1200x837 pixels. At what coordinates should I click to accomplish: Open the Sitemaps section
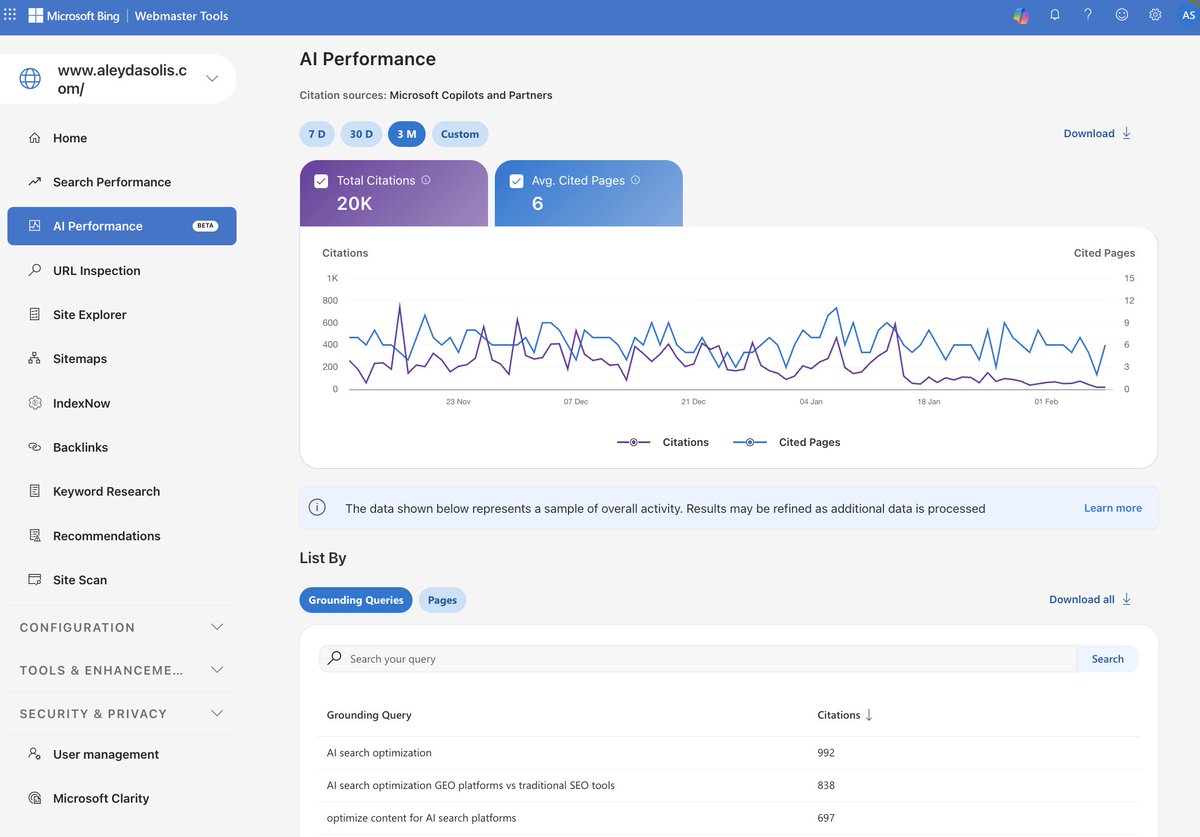[x=79, y=358]
